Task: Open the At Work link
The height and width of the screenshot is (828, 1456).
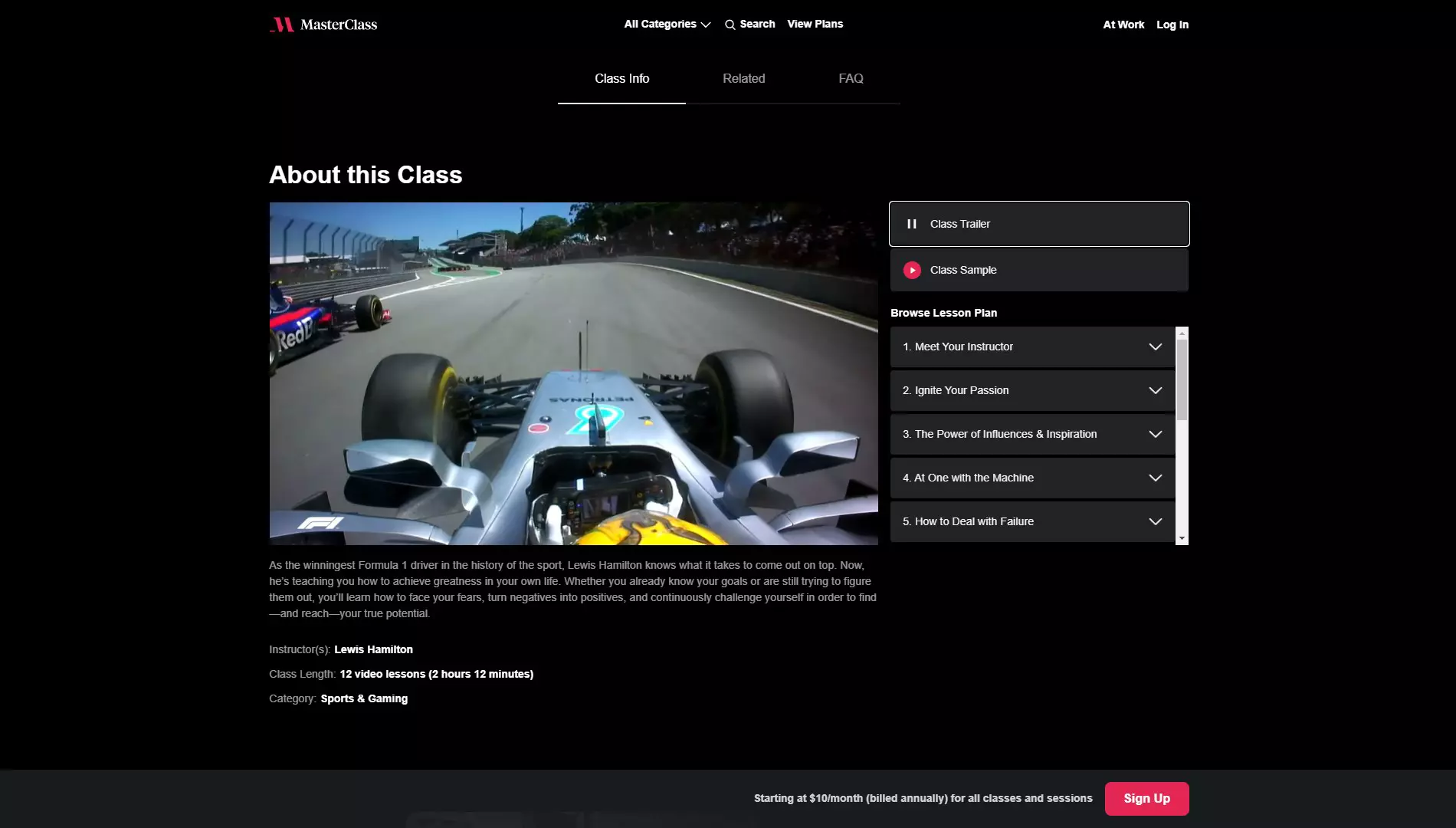Action: pos(1123,25)
